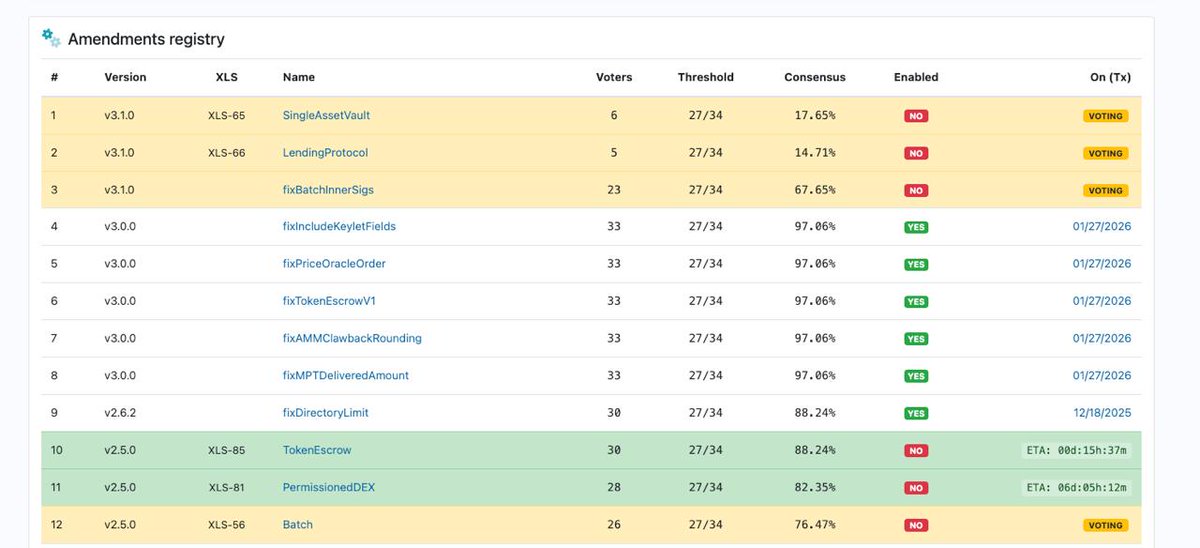1200x548 pixels.
Task: Open 01/27/2026 transaction for fixPriceOracleOrder
Action: 1102,264
